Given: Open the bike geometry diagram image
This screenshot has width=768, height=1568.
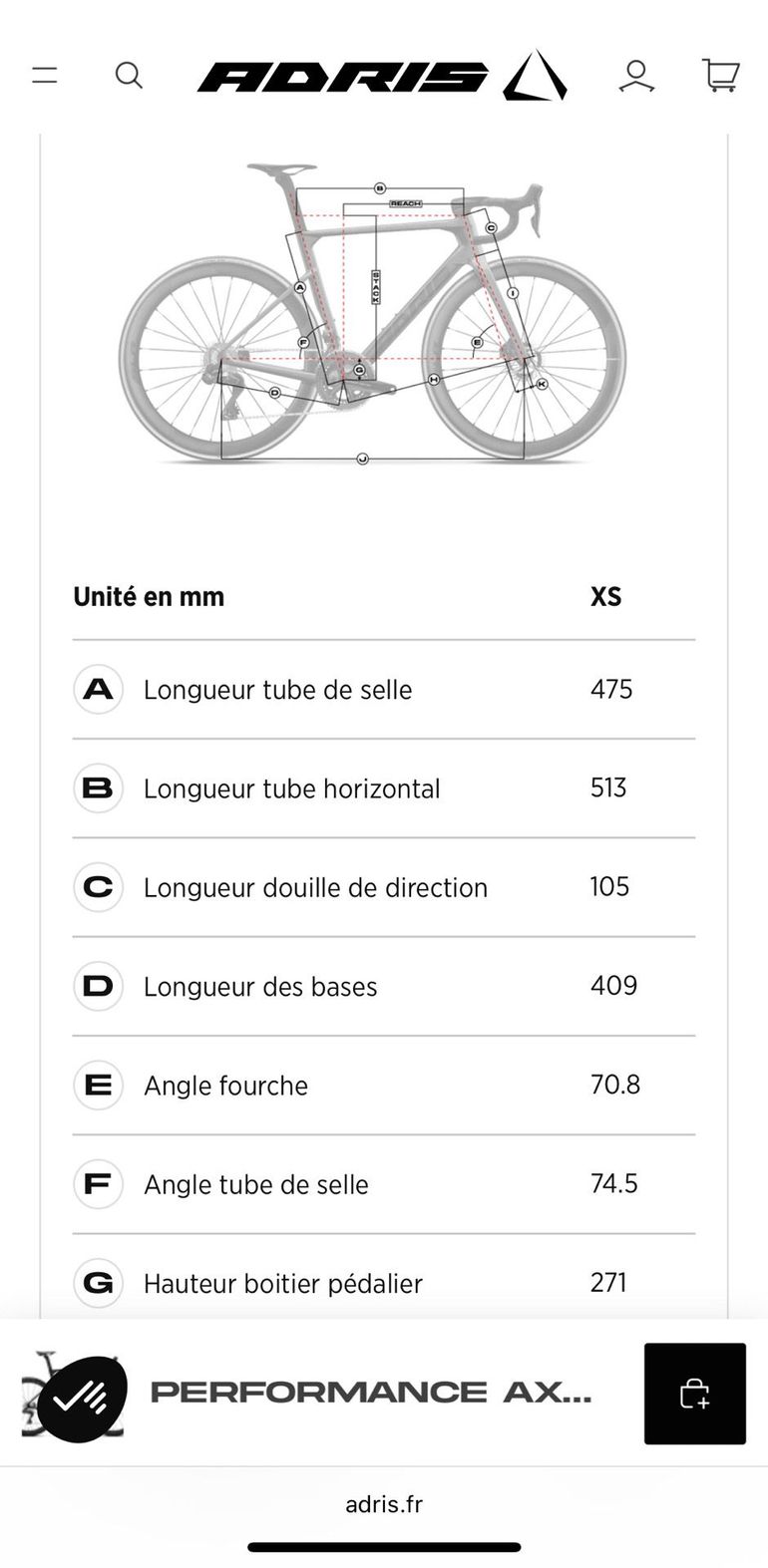Looking at the screenshot, I should [373, 312].
